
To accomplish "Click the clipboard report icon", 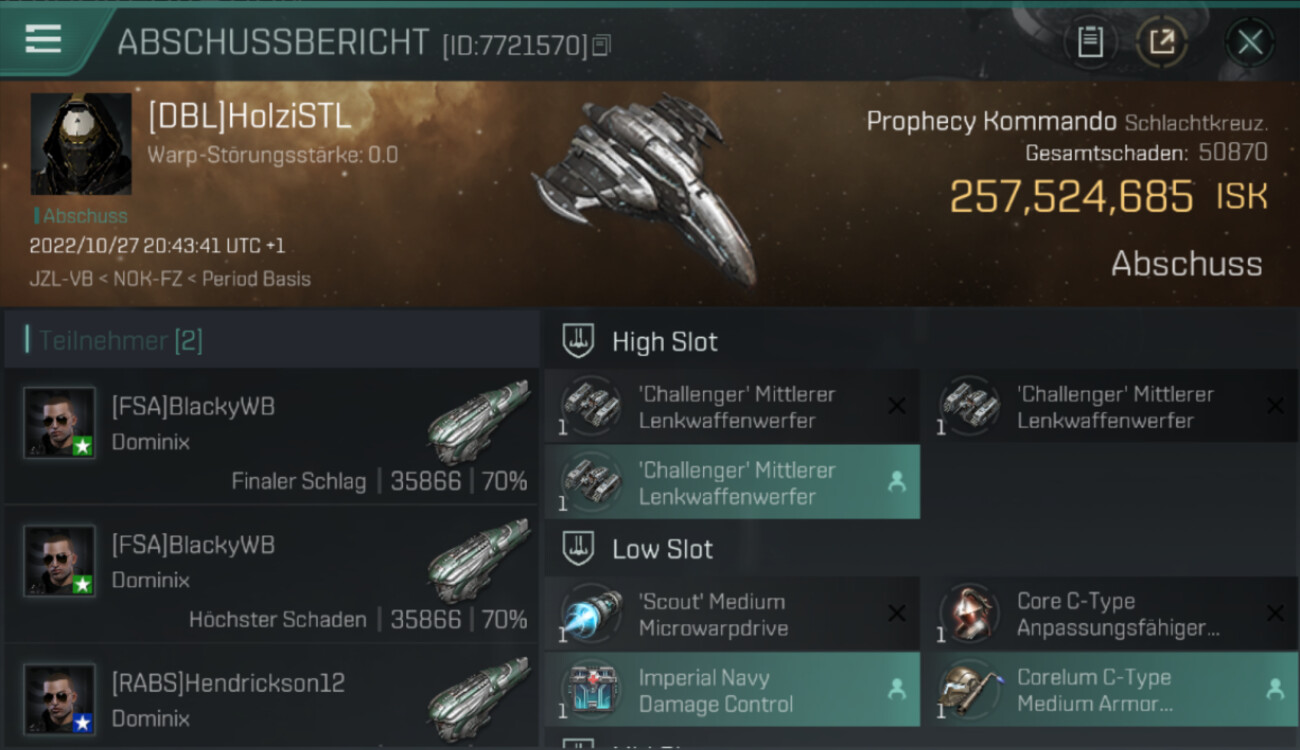I will click(x=1090, y=42).
